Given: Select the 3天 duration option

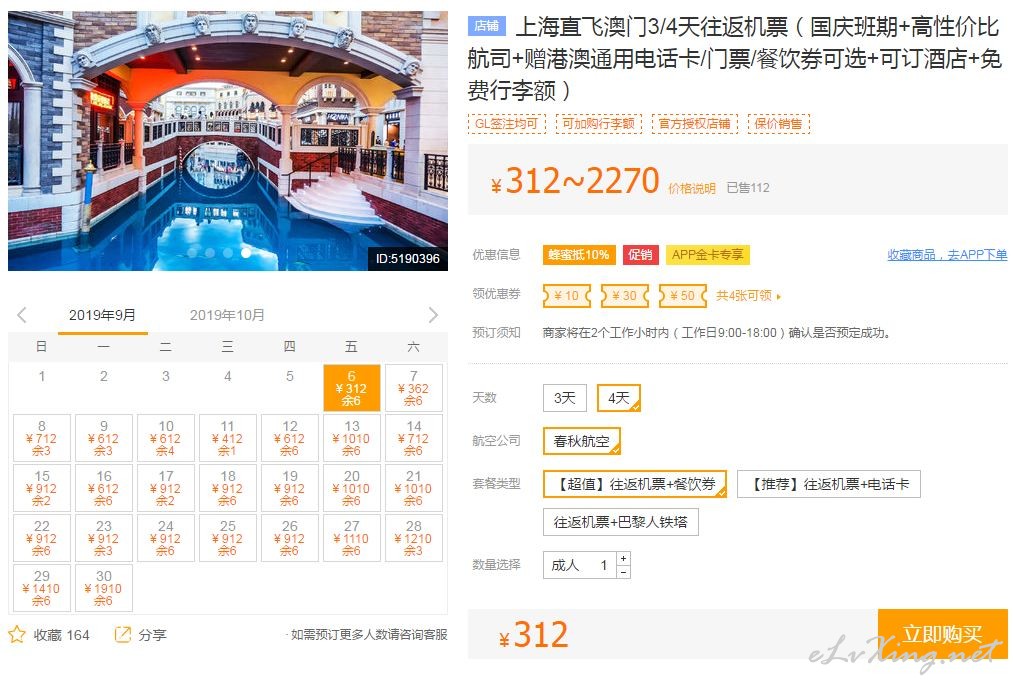Looking at the screenshot, I should tap(565, 398).
